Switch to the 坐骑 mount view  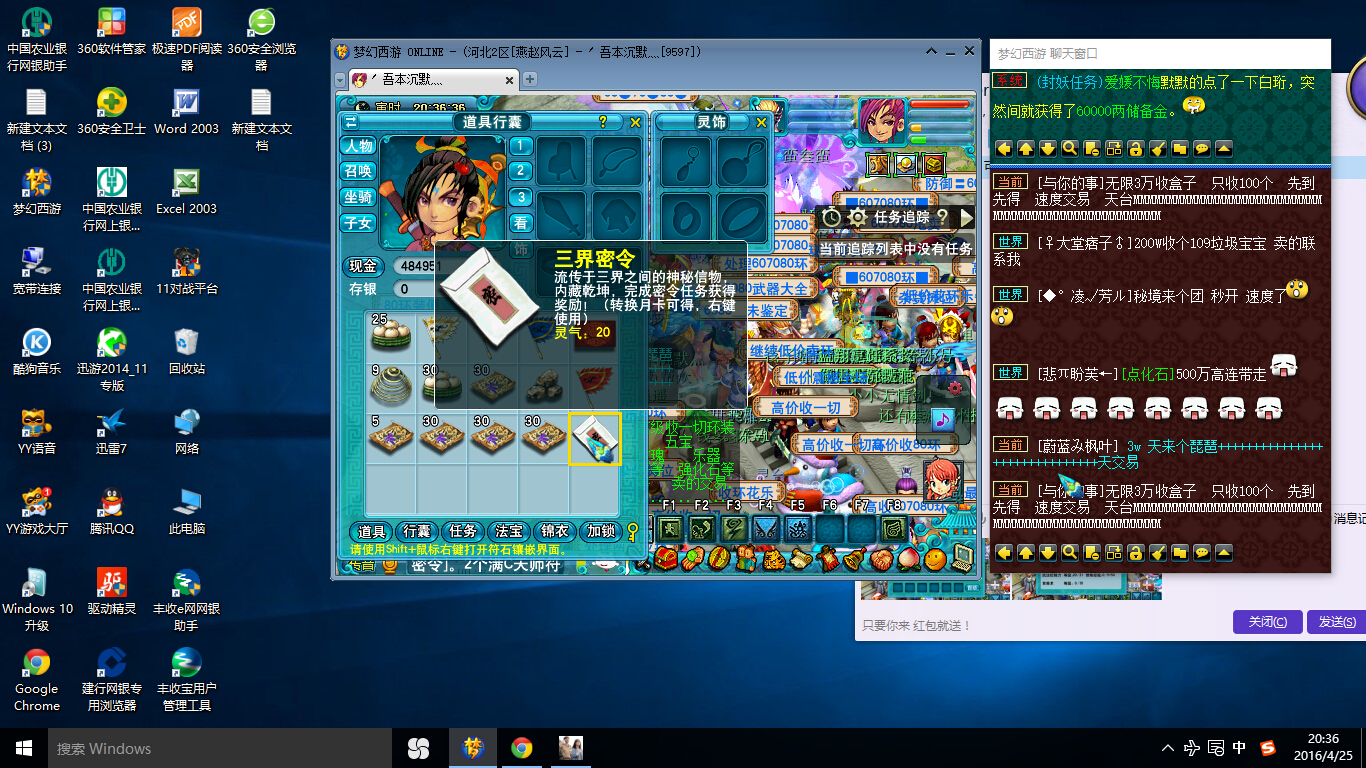pos(358,198)
